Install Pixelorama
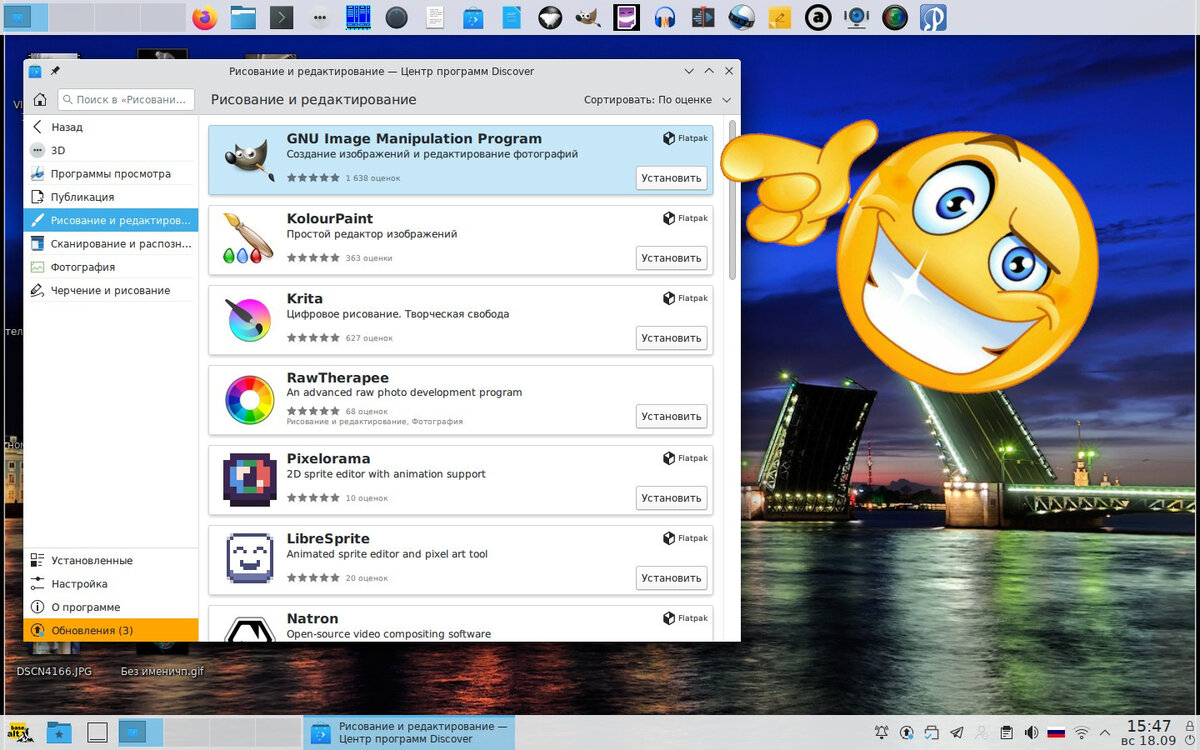This screenshot has width=1200, height=750. 671,498
